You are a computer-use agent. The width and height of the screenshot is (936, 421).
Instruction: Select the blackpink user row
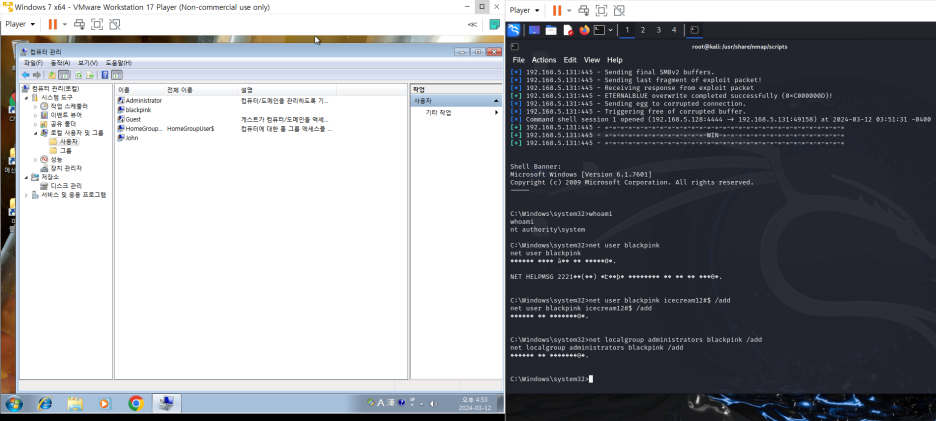coord(134,110)
